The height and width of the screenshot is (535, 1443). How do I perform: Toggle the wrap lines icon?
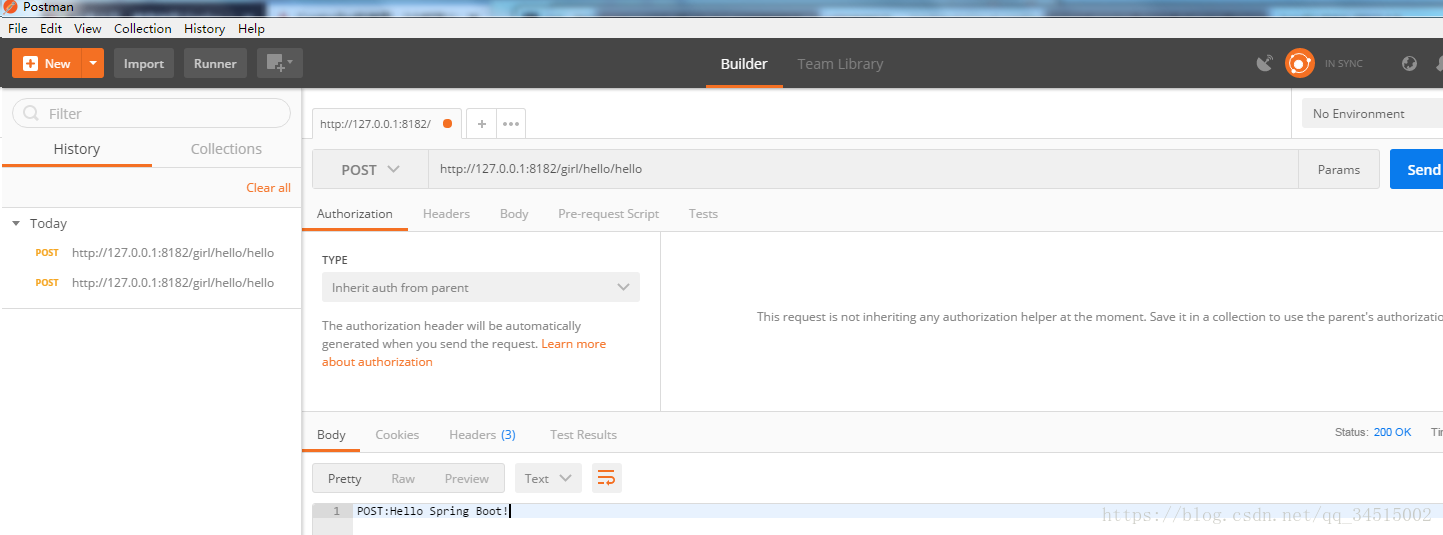(x=606, y=478)
